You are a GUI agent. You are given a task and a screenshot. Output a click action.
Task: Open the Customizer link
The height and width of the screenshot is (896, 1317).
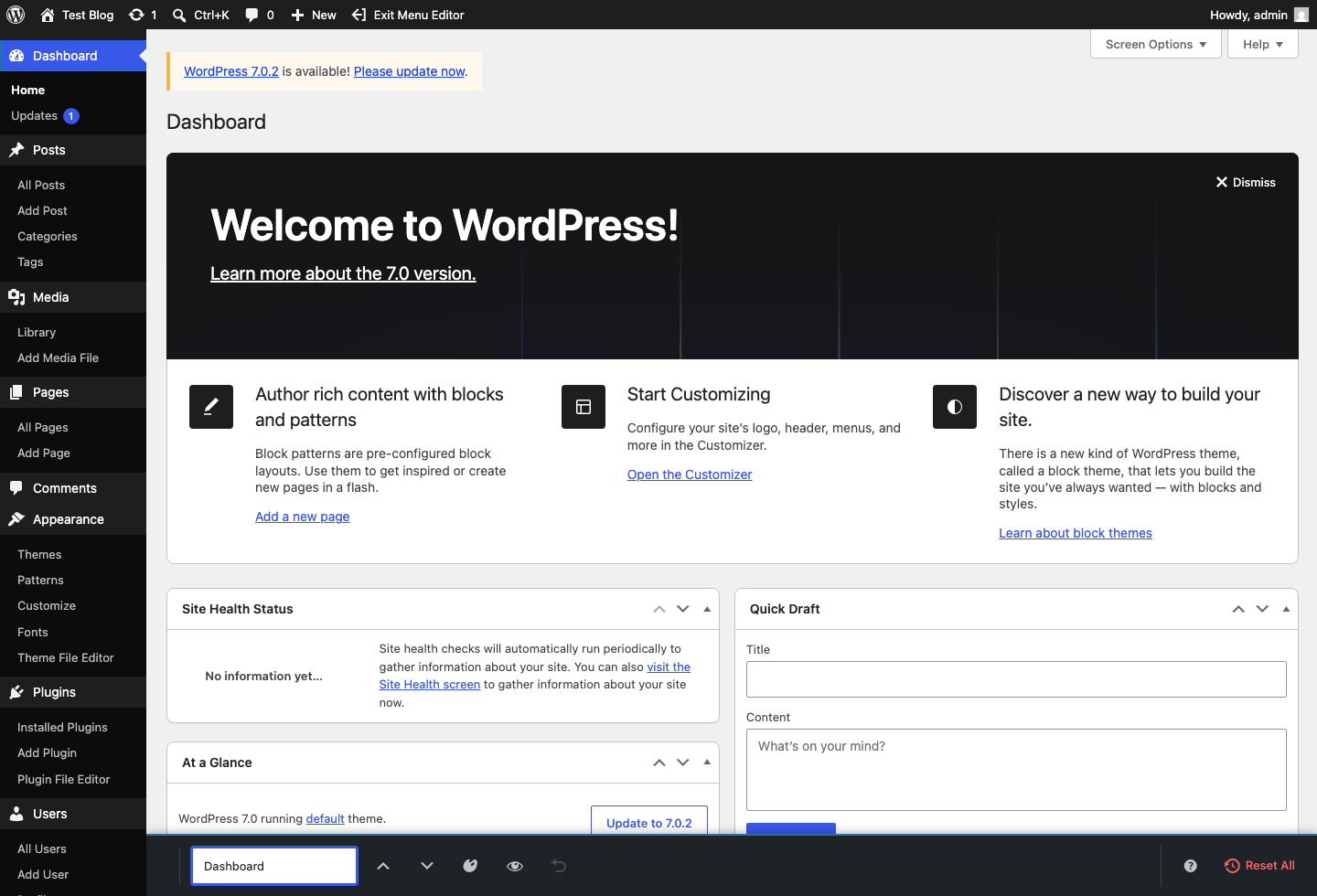(690, 475)
